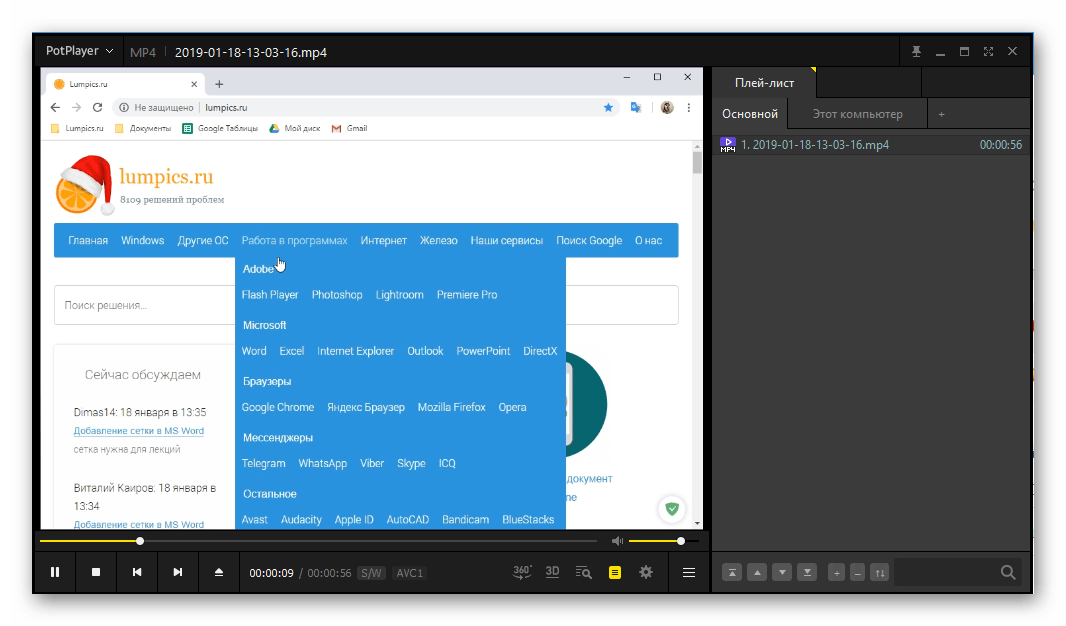Select the Основной playlist tab
This screenshot has width=1066, height=626.
point(750,114)
